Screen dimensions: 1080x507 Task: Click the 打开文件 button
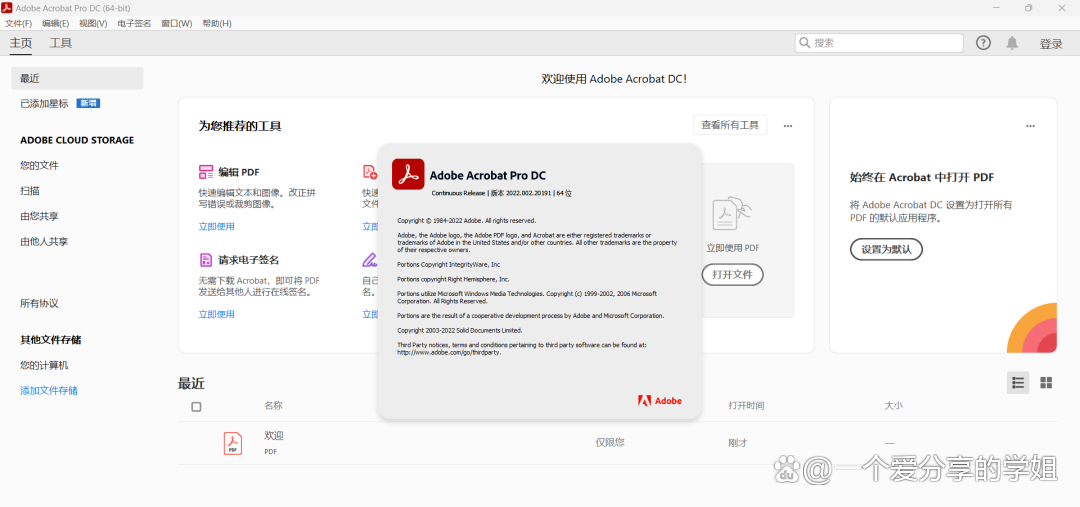pyautogui.click(x=732, y=275)
